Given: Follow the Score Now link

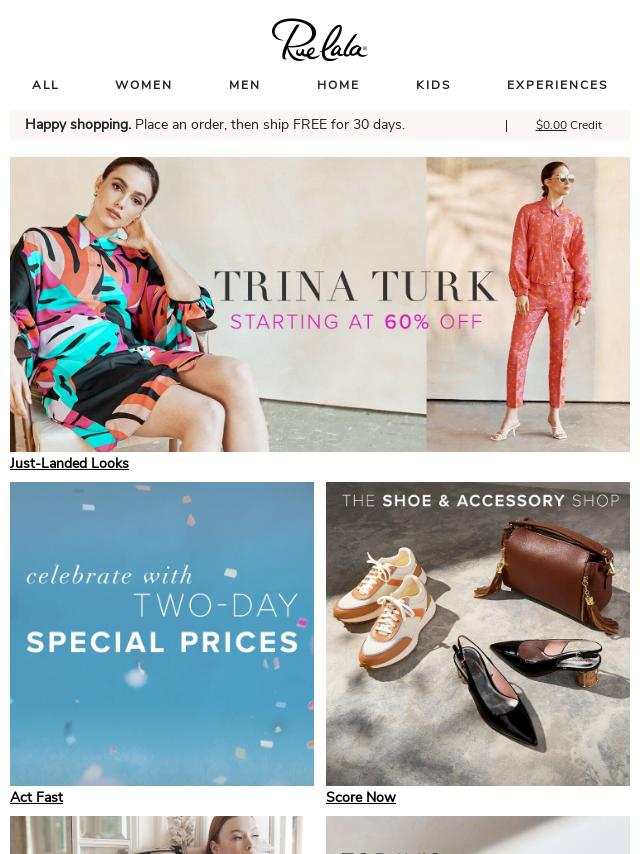Looking at the screenshot, I should point(361,797).
